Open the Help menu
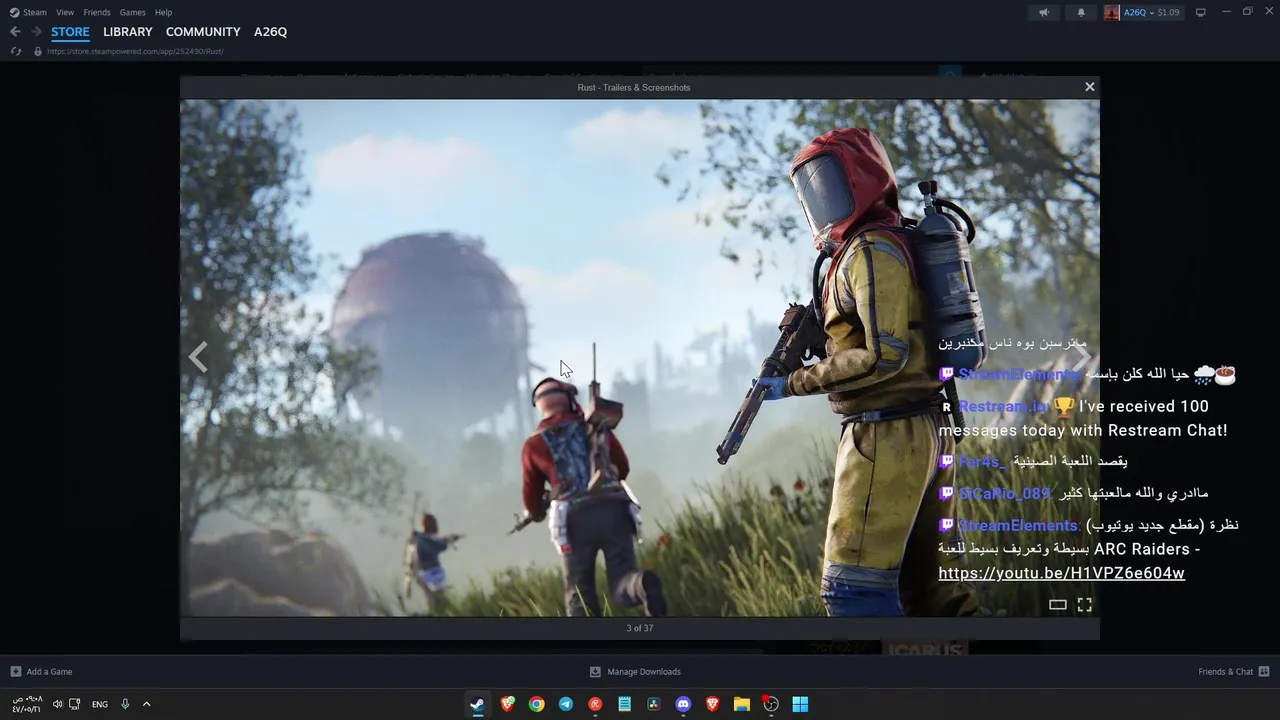Viewport: 1280px width, 720px height. 163,12
